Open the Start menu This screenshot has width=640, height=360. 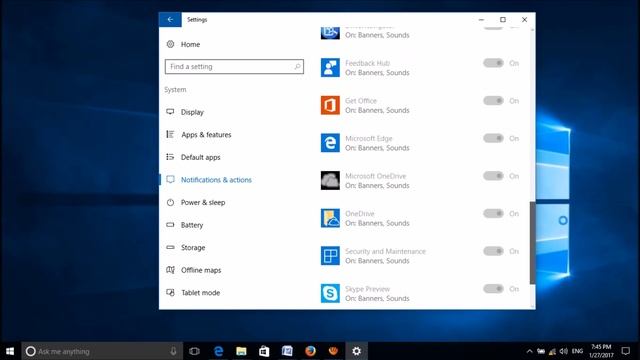tap(10, 351)
